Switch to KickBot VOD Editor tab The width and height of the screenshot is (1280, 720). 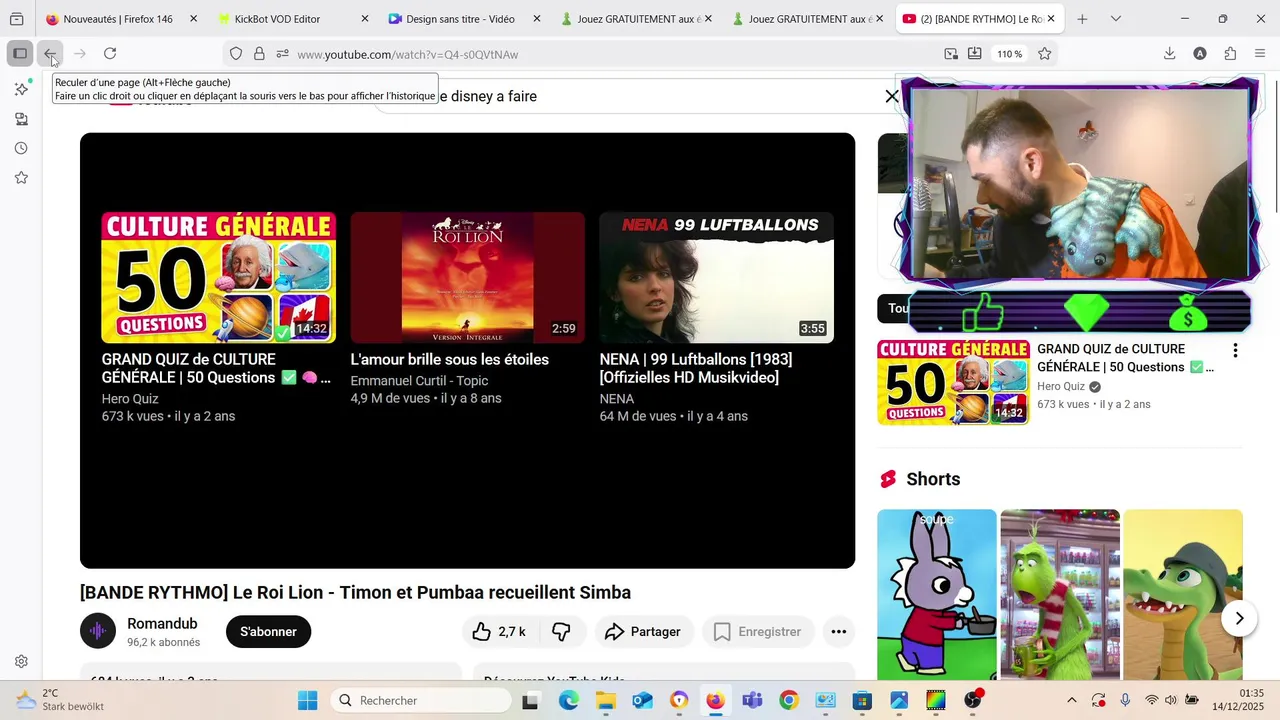click(293, 19)
